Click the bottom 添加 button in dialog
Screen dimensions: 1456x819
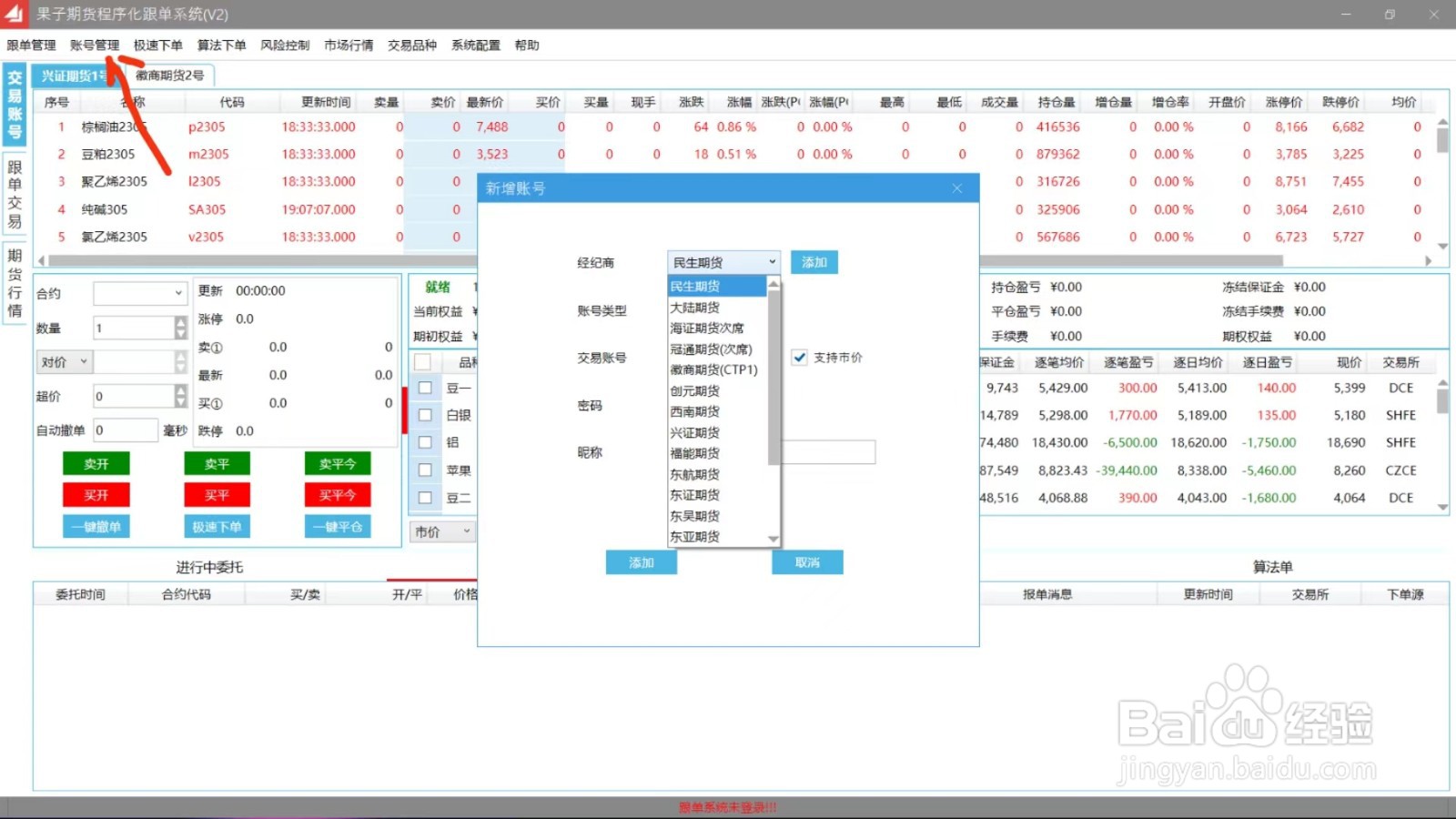pyautogui.click(x=642, y=562)
